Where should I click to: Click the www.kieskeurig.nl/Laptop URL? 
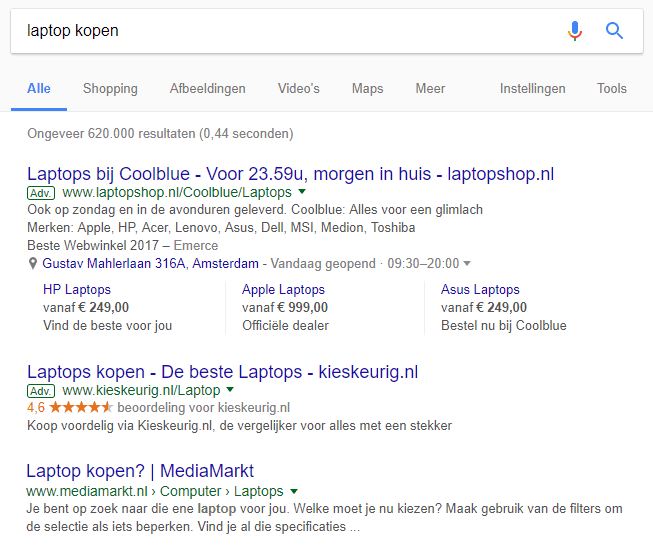141,391
